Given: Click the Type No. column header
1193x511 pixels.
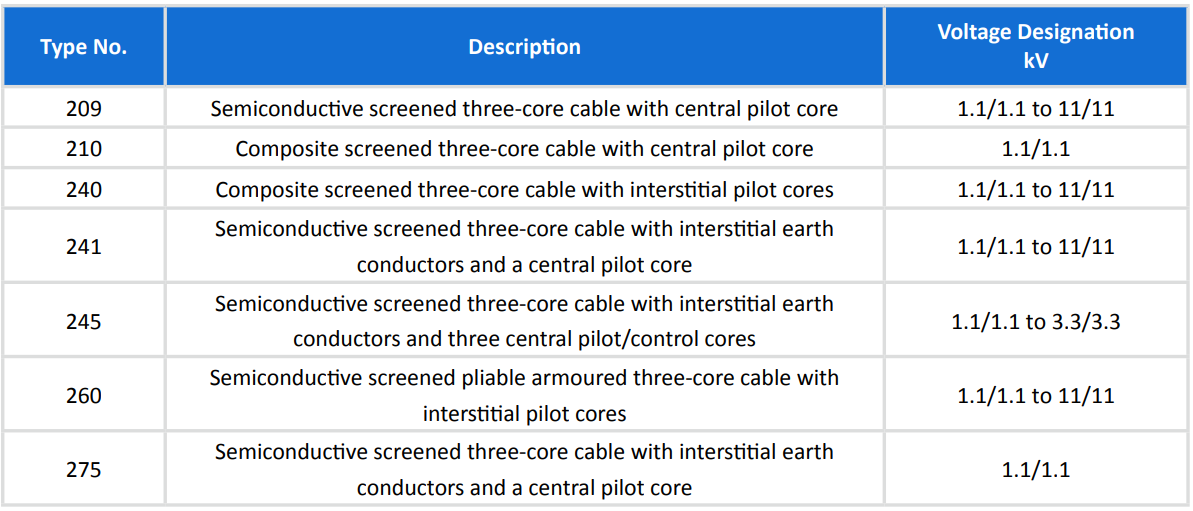Looking at the screenshot, I should click(84, 47).
